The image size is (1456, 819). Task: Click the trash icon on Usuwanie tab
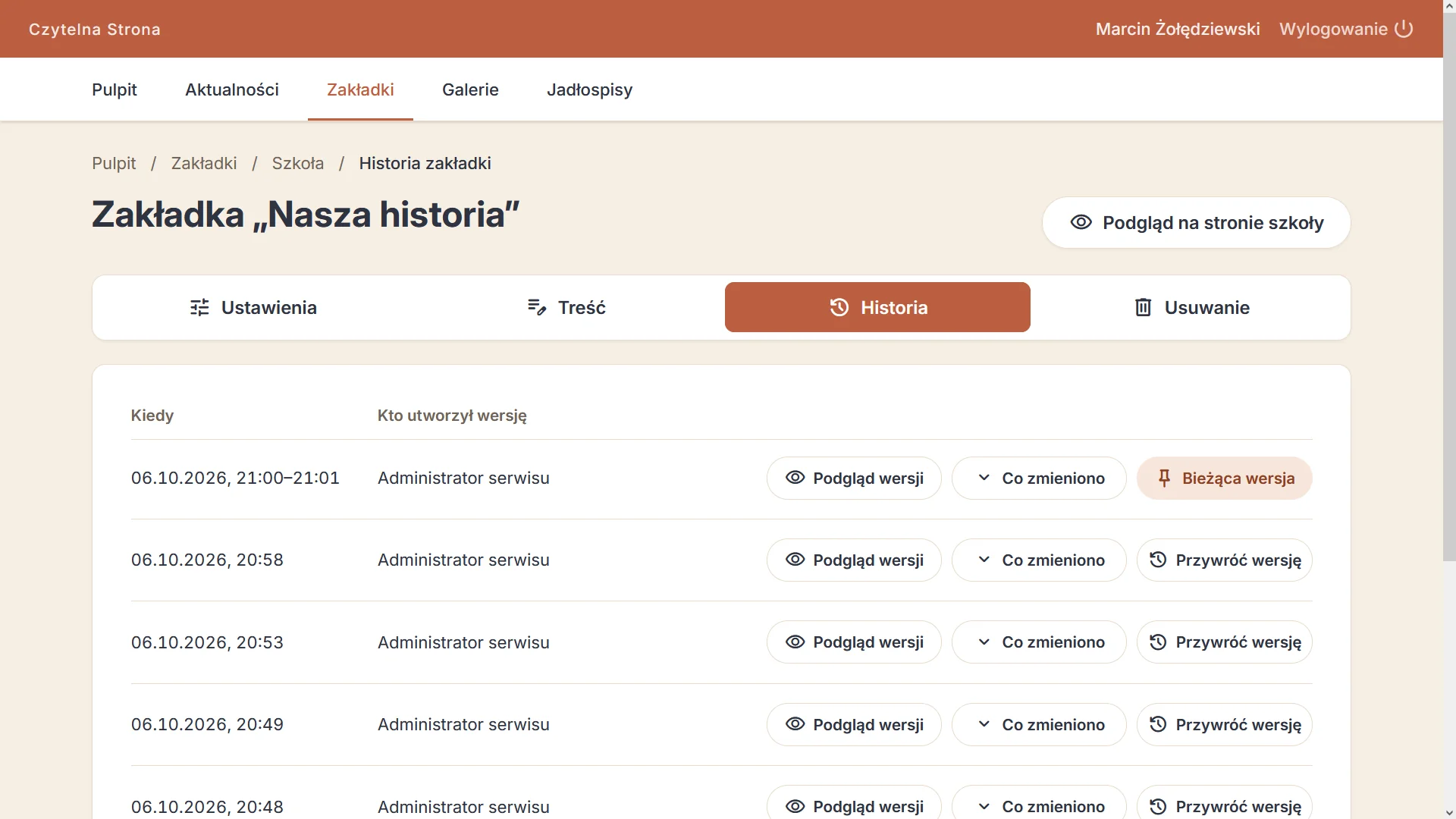(1143, 307)
